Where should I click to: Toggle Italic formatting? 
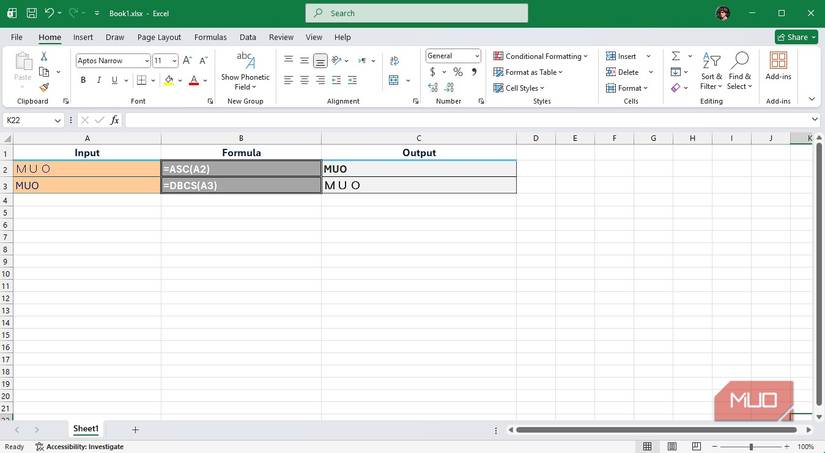tap(98, 80)
